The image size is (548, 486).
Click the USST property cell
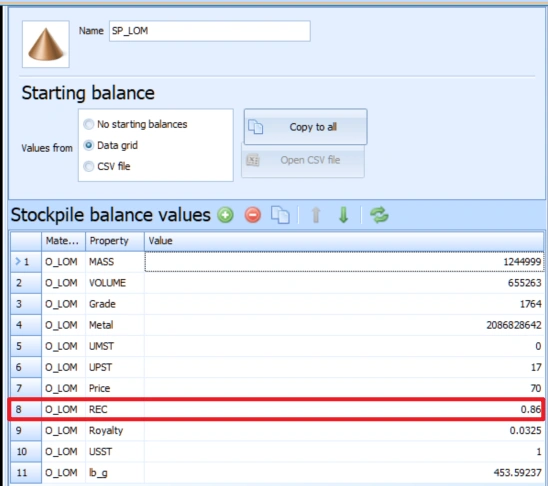pos(115,451)
